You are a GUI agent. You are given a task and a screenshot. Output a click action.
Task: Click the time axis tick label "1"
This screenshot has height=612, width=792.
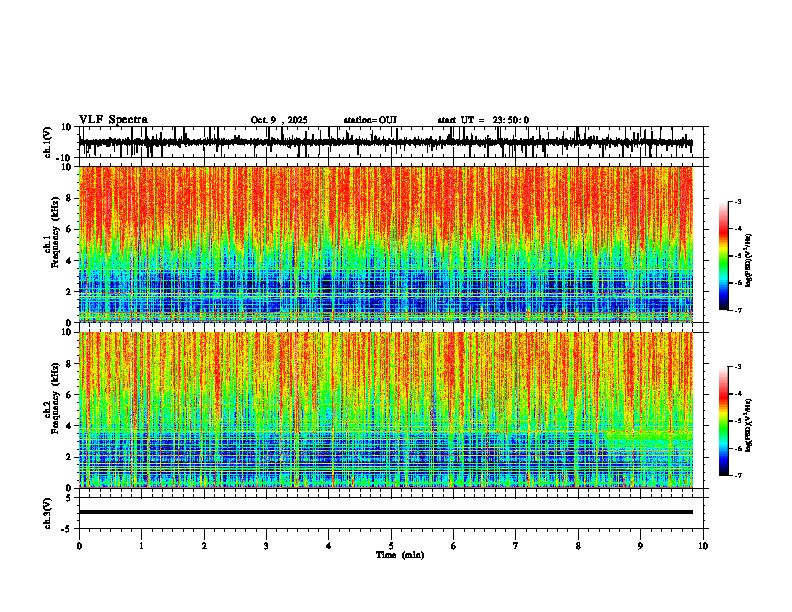(x=141, y=546)
